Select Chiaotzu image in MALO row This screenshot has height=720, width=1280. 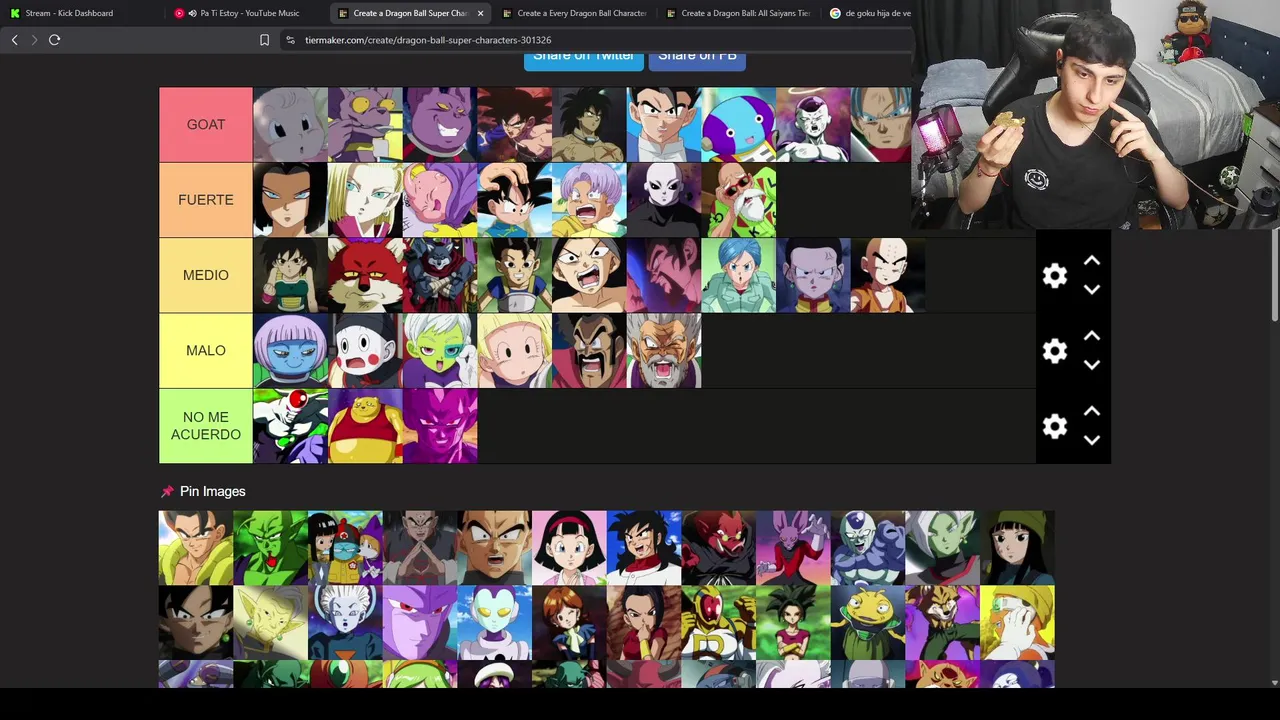[x=365, y=350]
